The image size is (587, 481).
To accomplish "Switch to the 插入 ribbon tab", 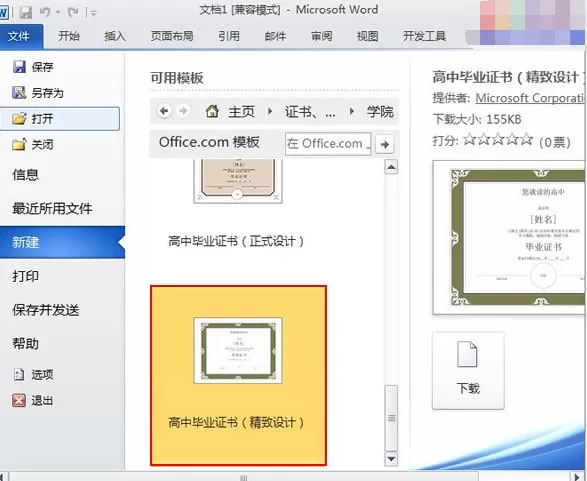I will (115, 36).
